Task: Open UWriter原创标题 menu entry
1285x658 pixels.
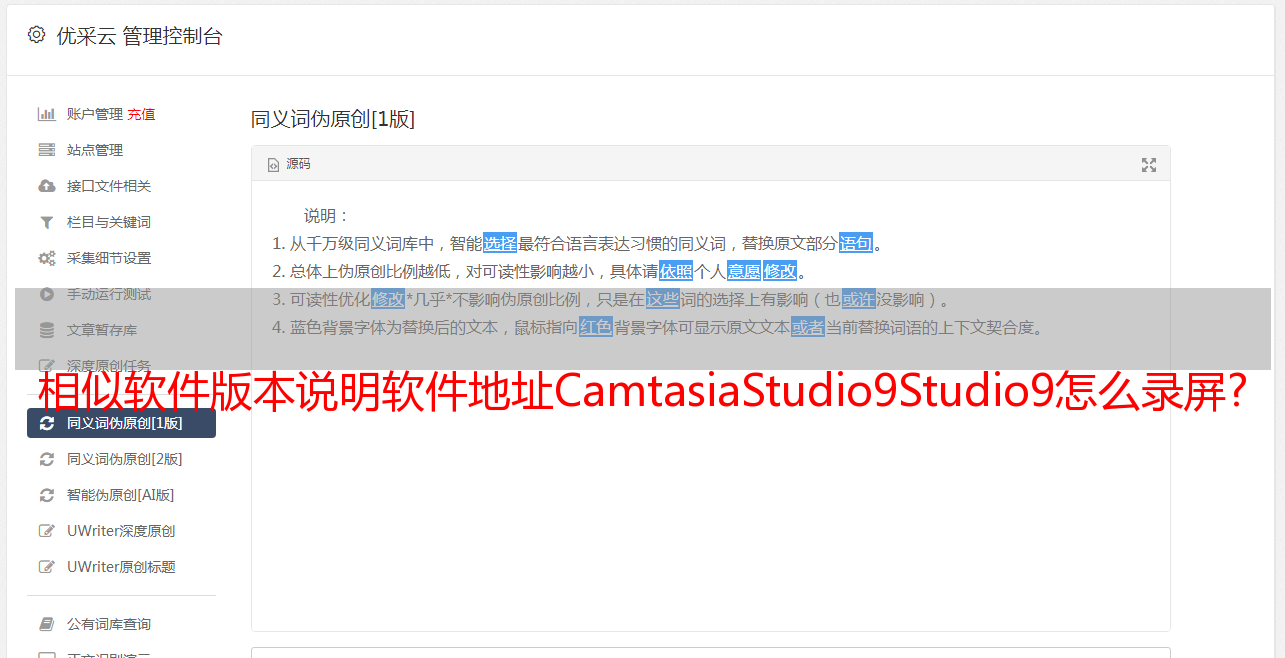Action: pos(120,567)
